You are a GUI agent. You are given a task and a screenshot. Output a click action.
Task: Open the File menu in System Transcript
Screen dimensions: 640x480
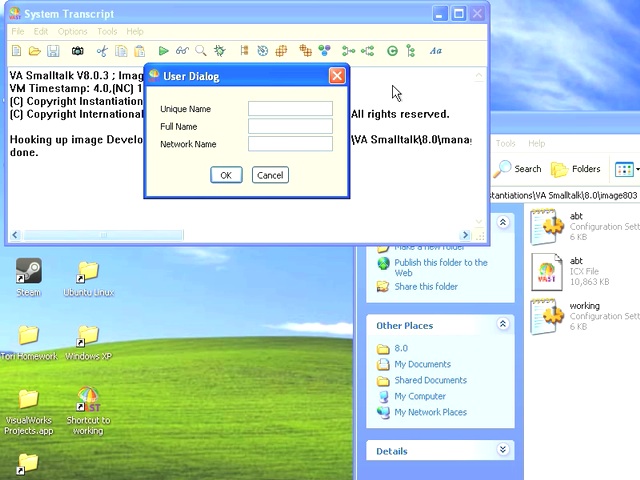18,31
